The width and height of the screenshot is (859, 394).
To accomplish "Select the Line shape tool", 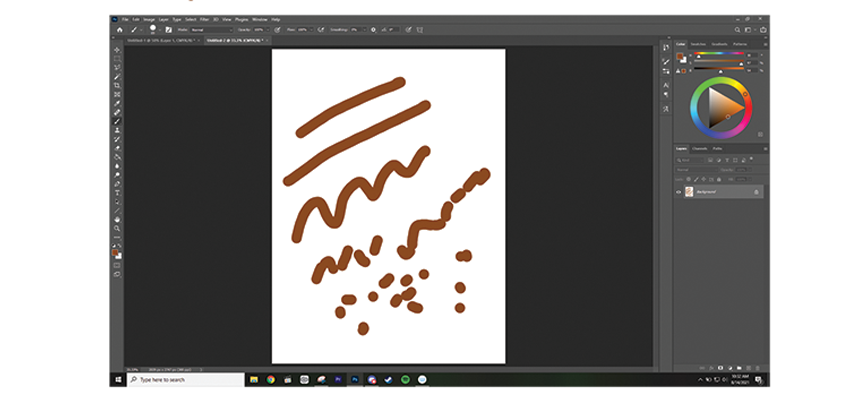I will point(117,210).
